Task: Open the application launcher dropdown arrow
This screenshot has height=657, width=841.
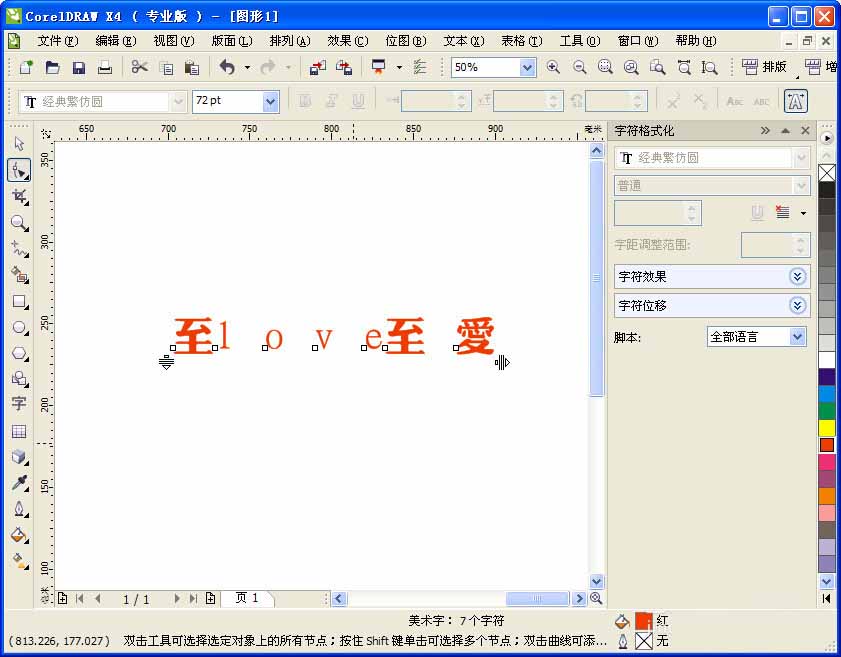Action: 399,68
